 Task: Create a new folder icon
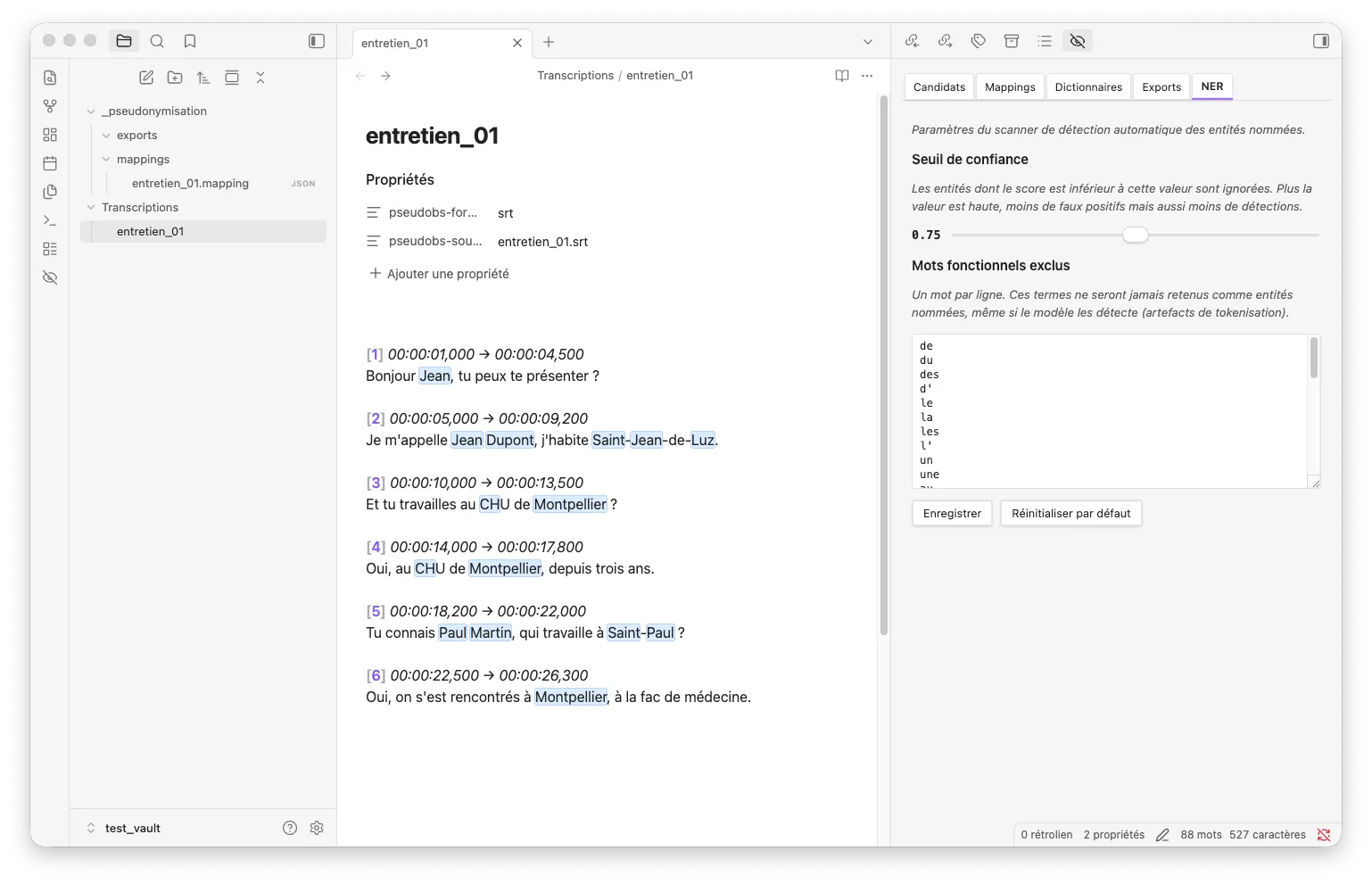(x=175, y=78)
